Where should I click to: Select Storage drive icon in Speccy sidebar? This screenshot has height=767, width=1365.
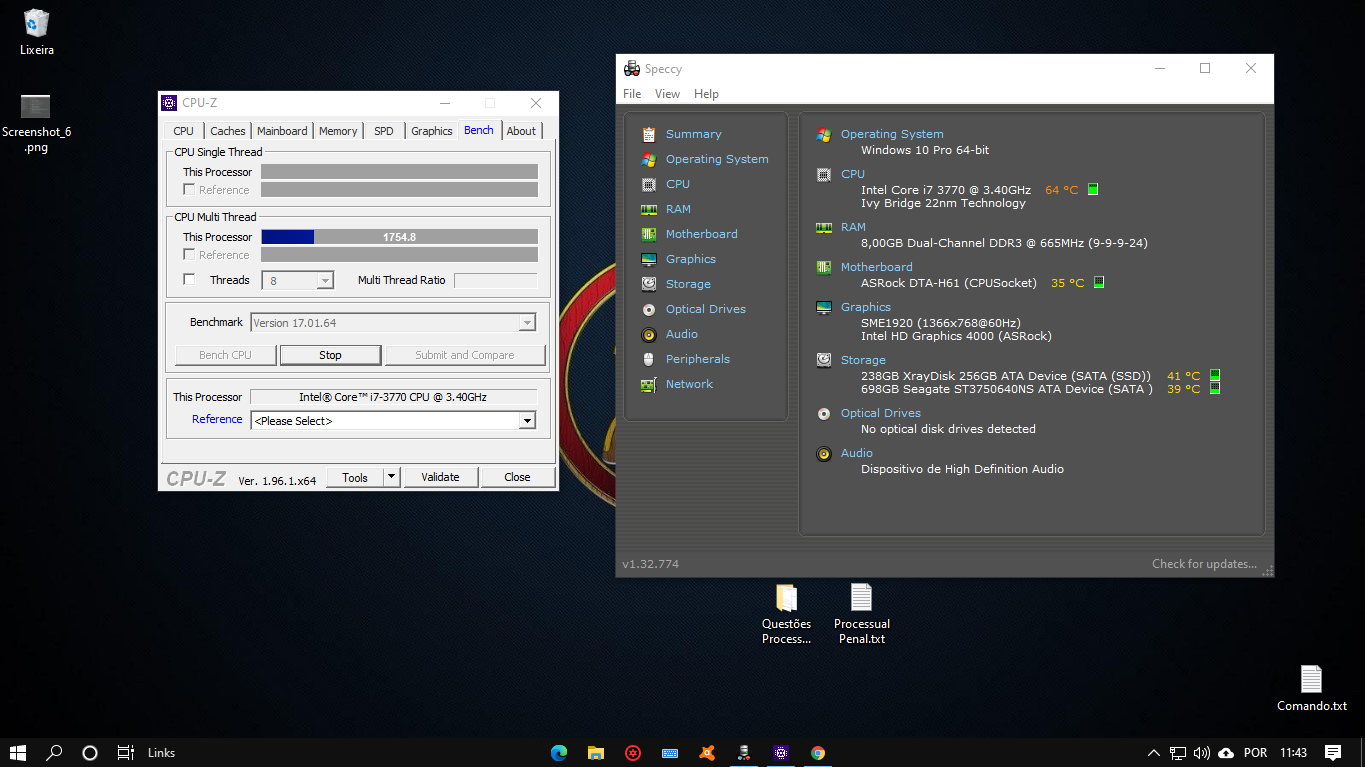pyautogui.click(x=649, y=284)
